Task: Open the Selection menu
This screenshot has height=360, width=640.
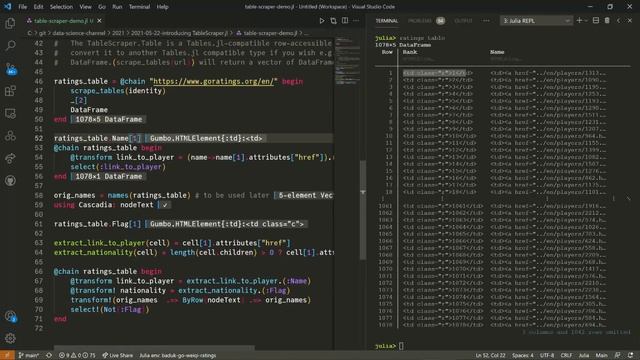Action: [61, 7]
